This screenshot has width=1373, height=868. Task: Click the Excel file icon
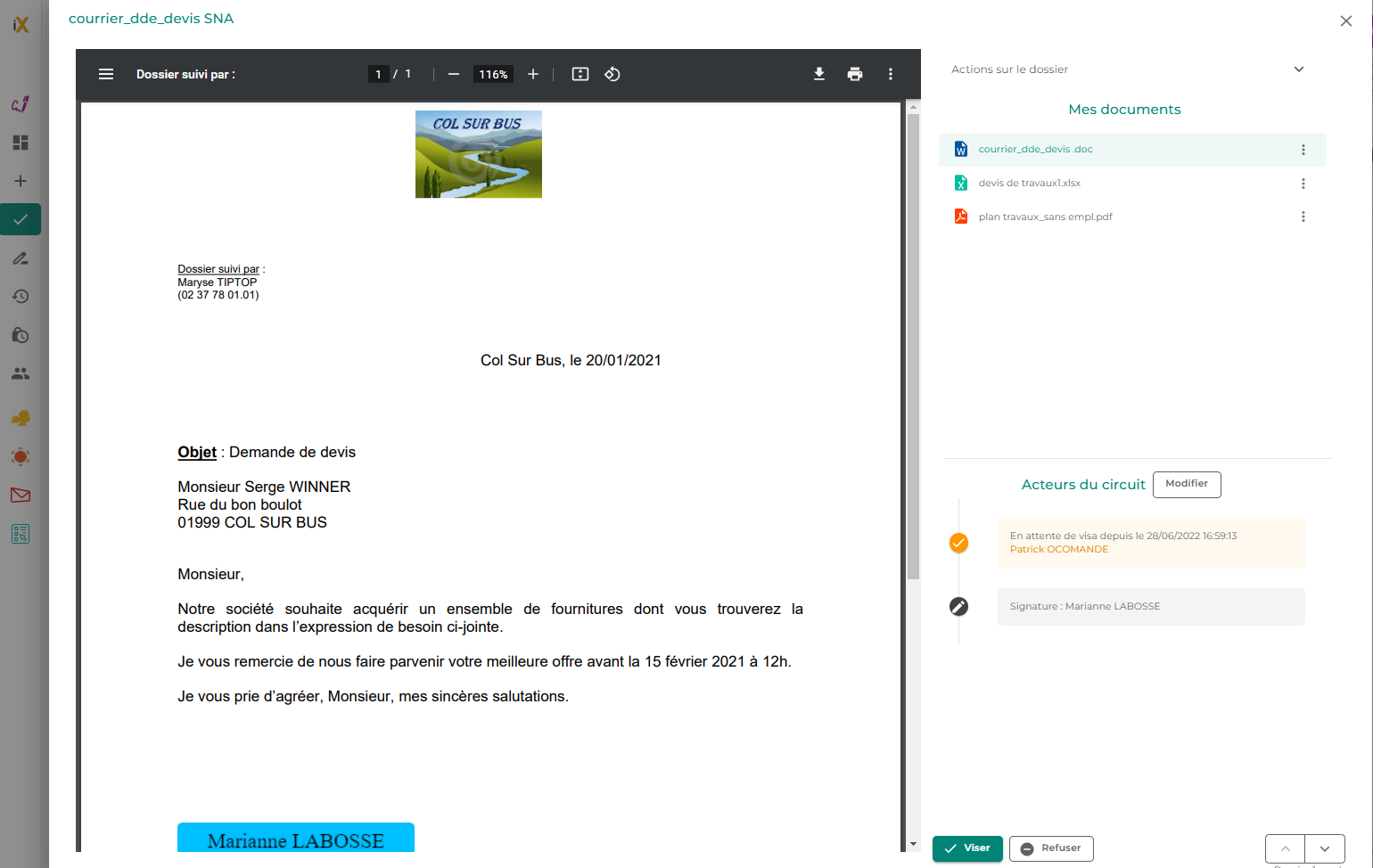[961, 183]
